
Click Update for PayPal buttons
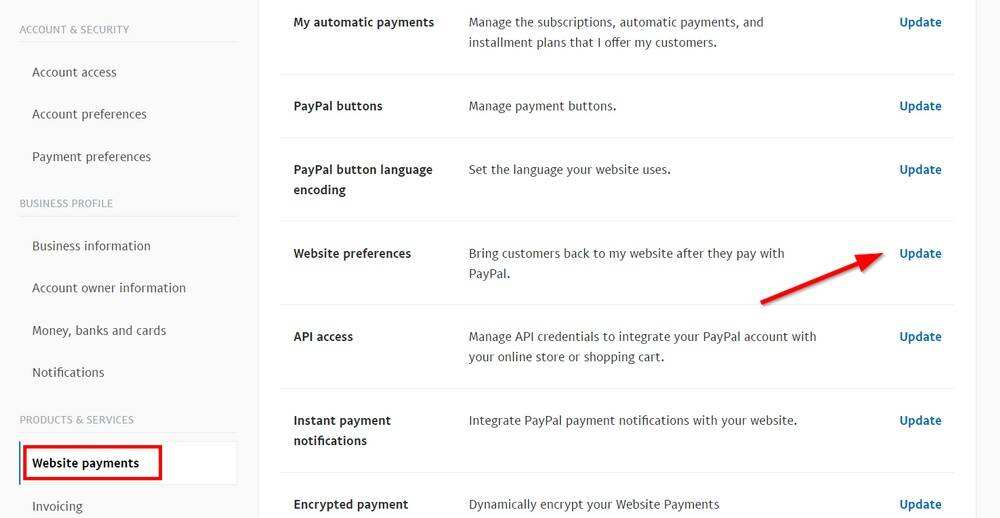(x=920, y=106)
